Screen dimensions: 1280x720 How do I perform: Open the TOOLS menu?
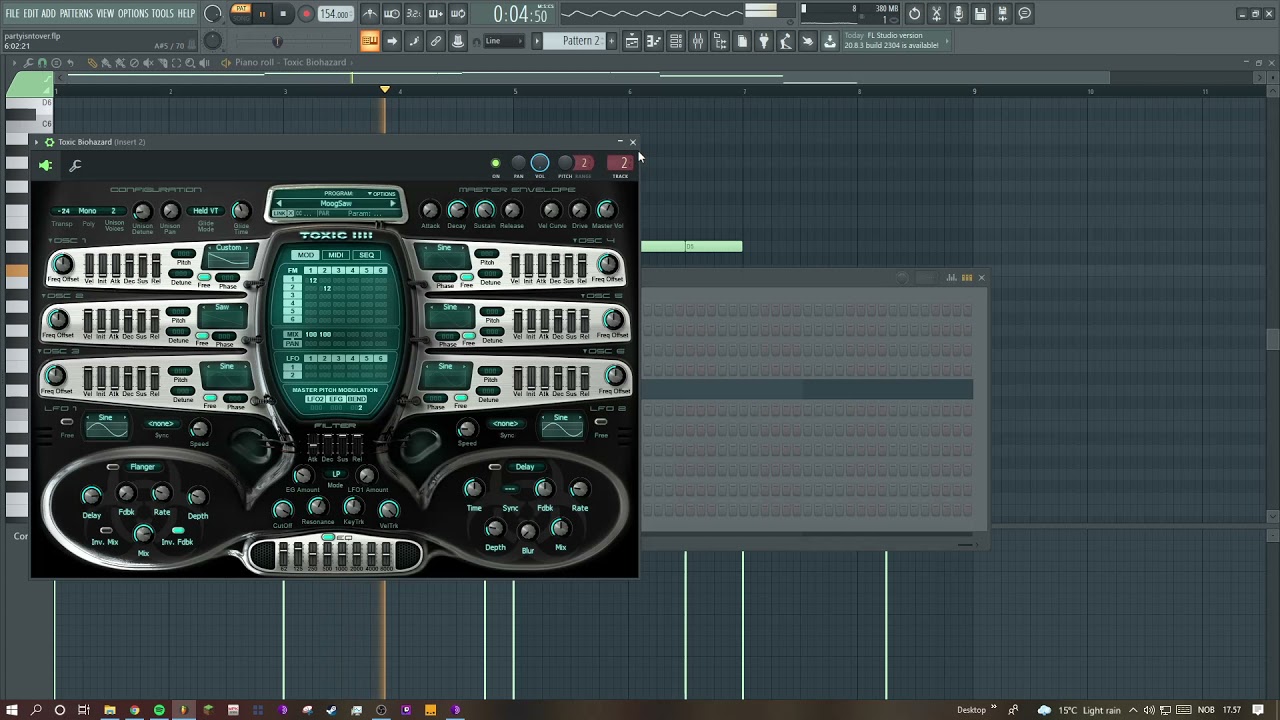pyautogui.click(x=162, y=14)
